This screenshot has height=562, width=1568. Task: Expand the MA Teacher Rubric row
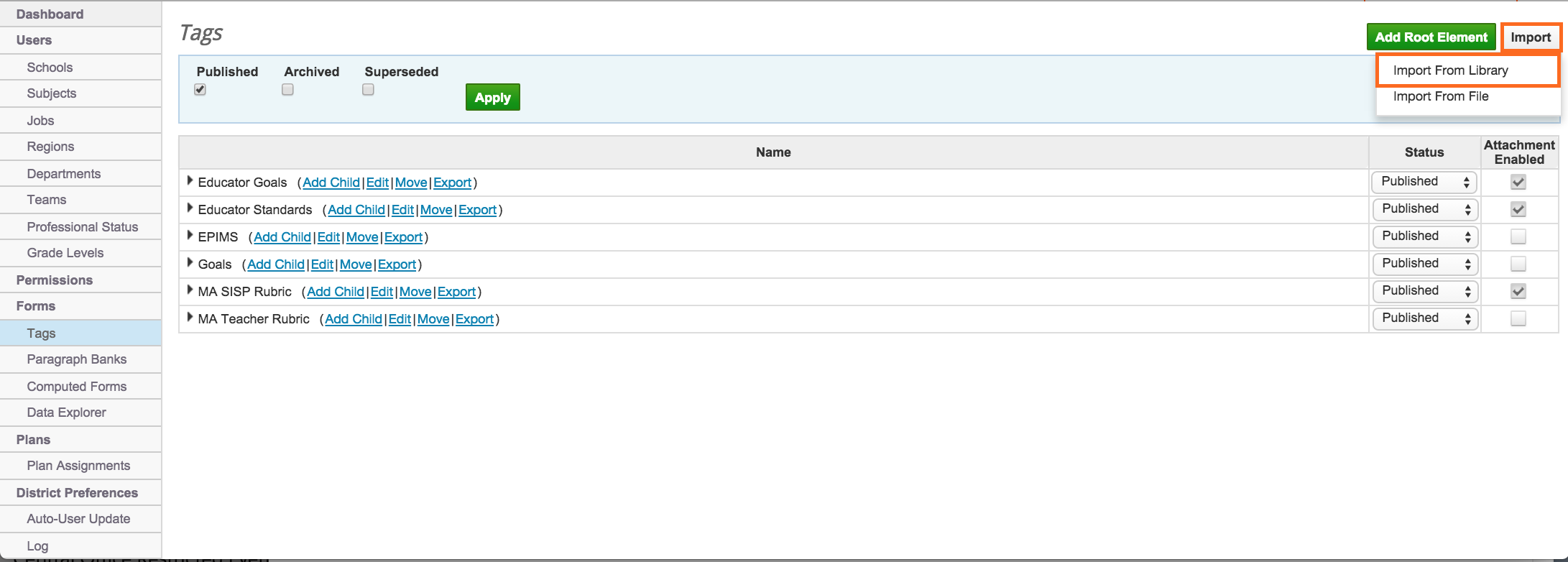pos(190,318)
